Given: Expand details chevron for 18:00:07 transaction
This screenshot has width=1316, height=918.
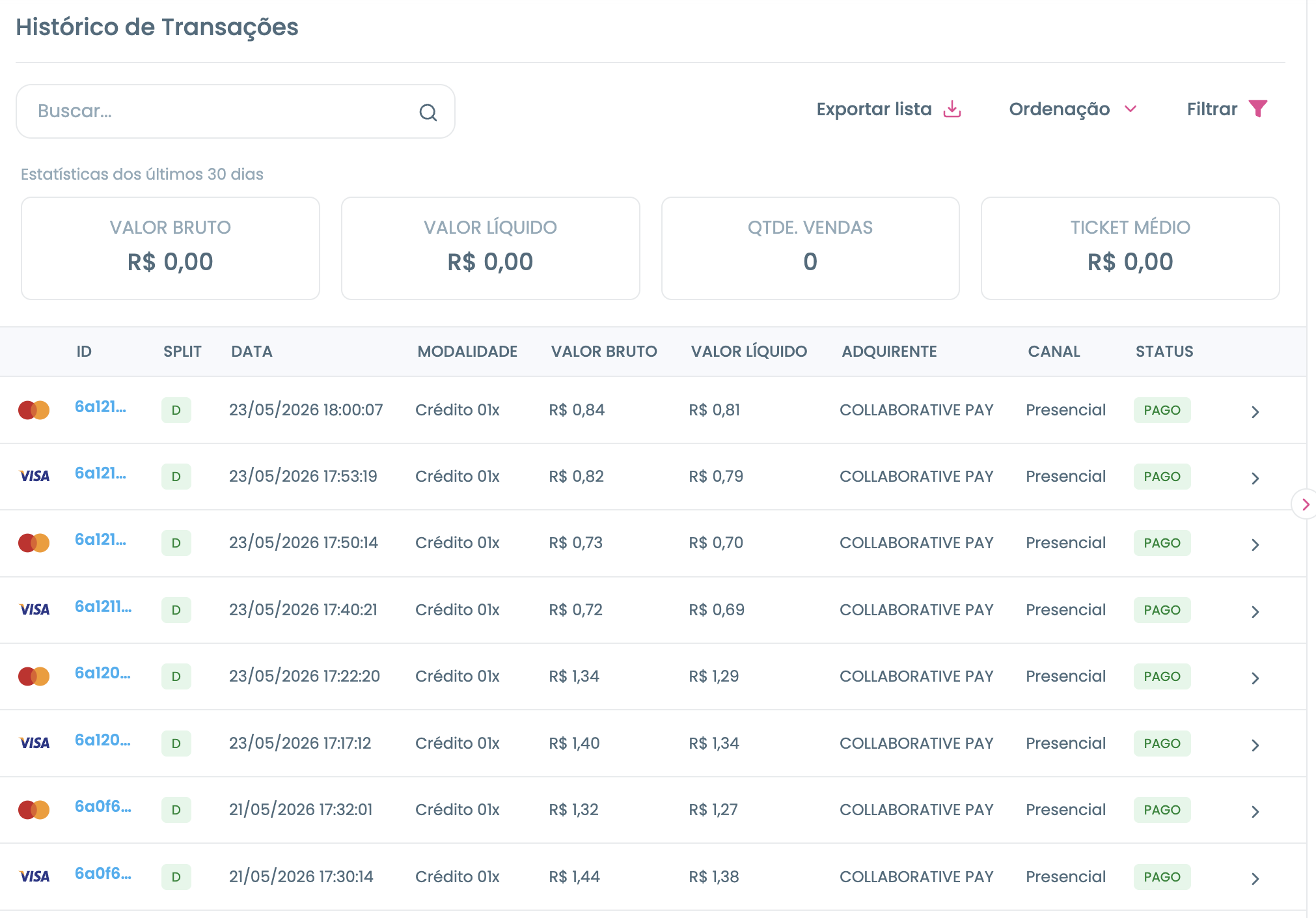Looking at the screenshot, I should click(x=1255, y=412).
